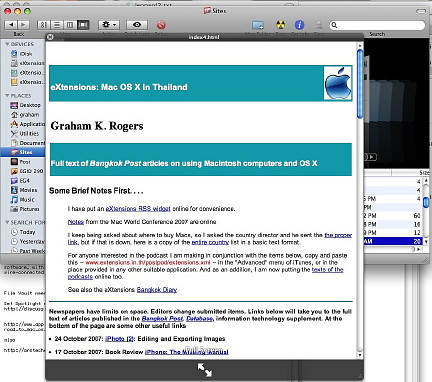Click in the Finder Search field
432x382 pixels.
tap(377, 25)
